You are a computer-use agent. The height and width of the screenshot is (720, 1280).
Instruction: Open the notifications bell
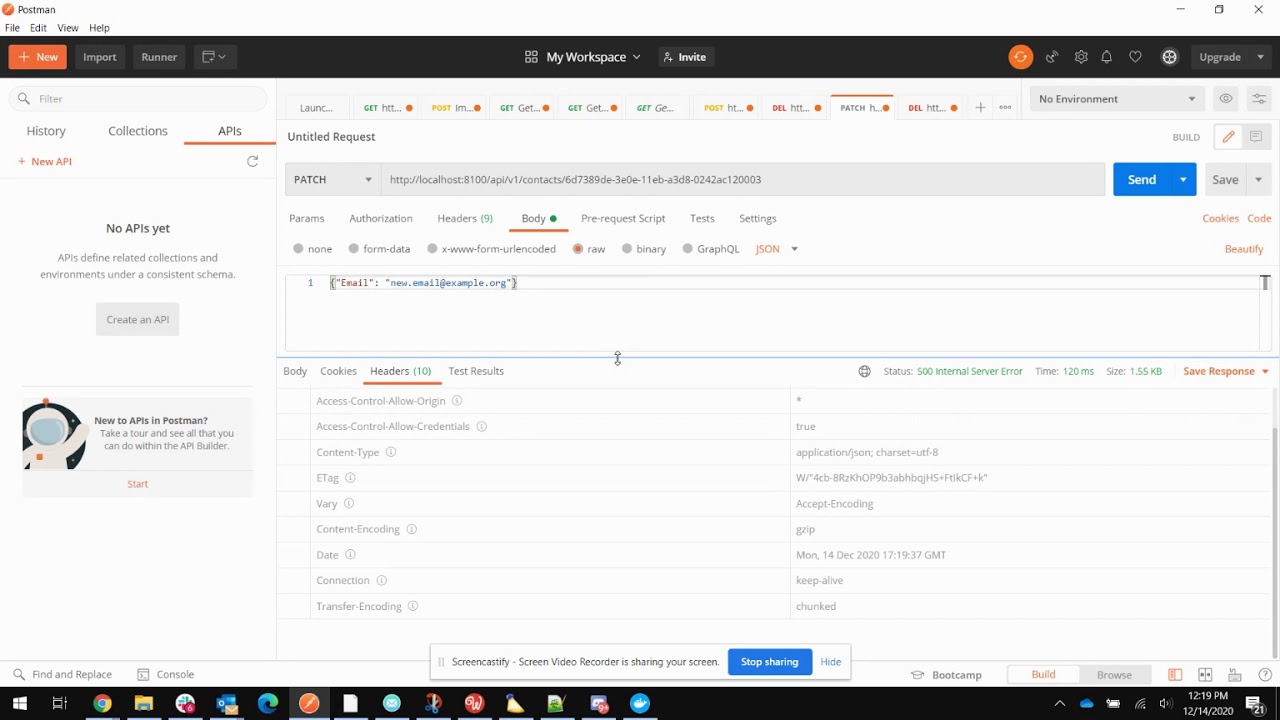tap(1107, 57)
